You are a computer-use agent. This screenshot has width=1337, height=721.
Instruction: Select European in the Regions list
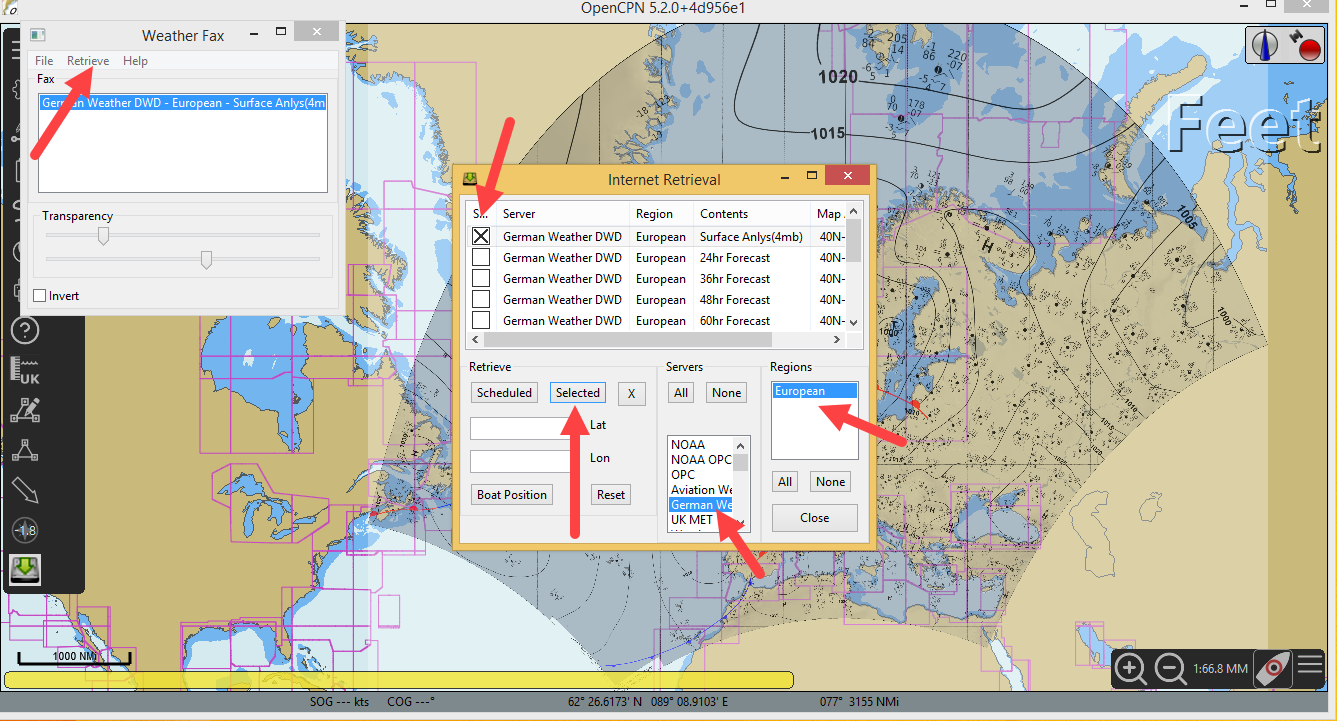pos(814,391)
